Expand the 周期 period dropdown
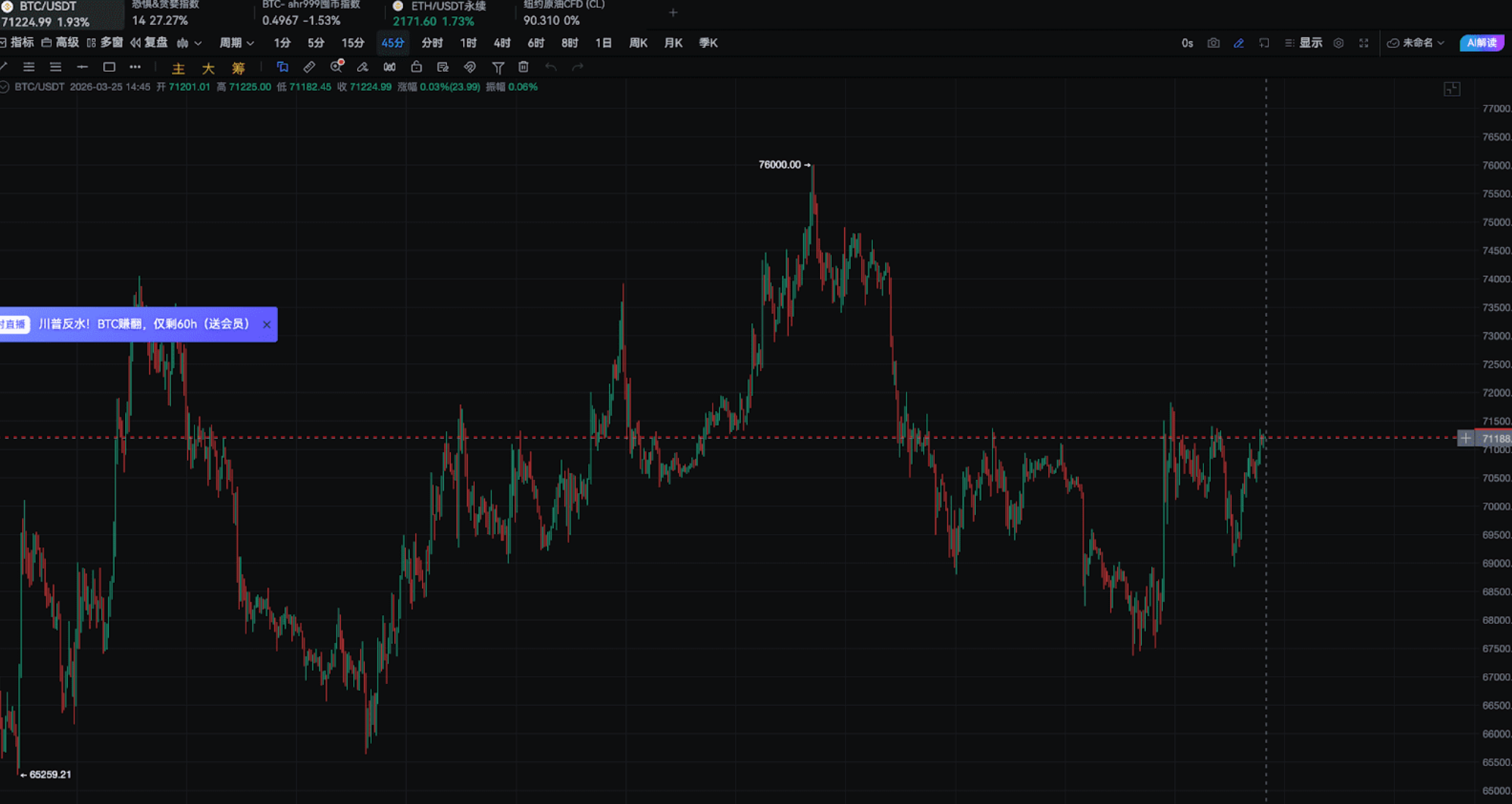This screenshot has height=804, width=1512. pyautogui.click(x=236, y=43)
